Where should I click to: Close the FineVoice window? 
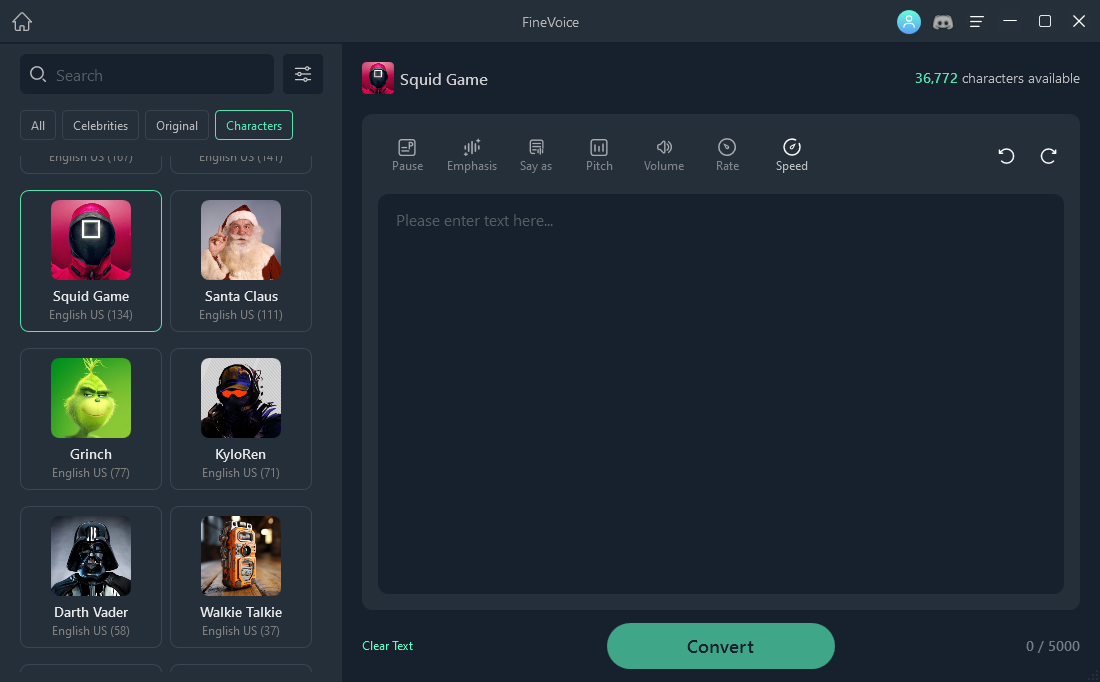click(1079, 21)
